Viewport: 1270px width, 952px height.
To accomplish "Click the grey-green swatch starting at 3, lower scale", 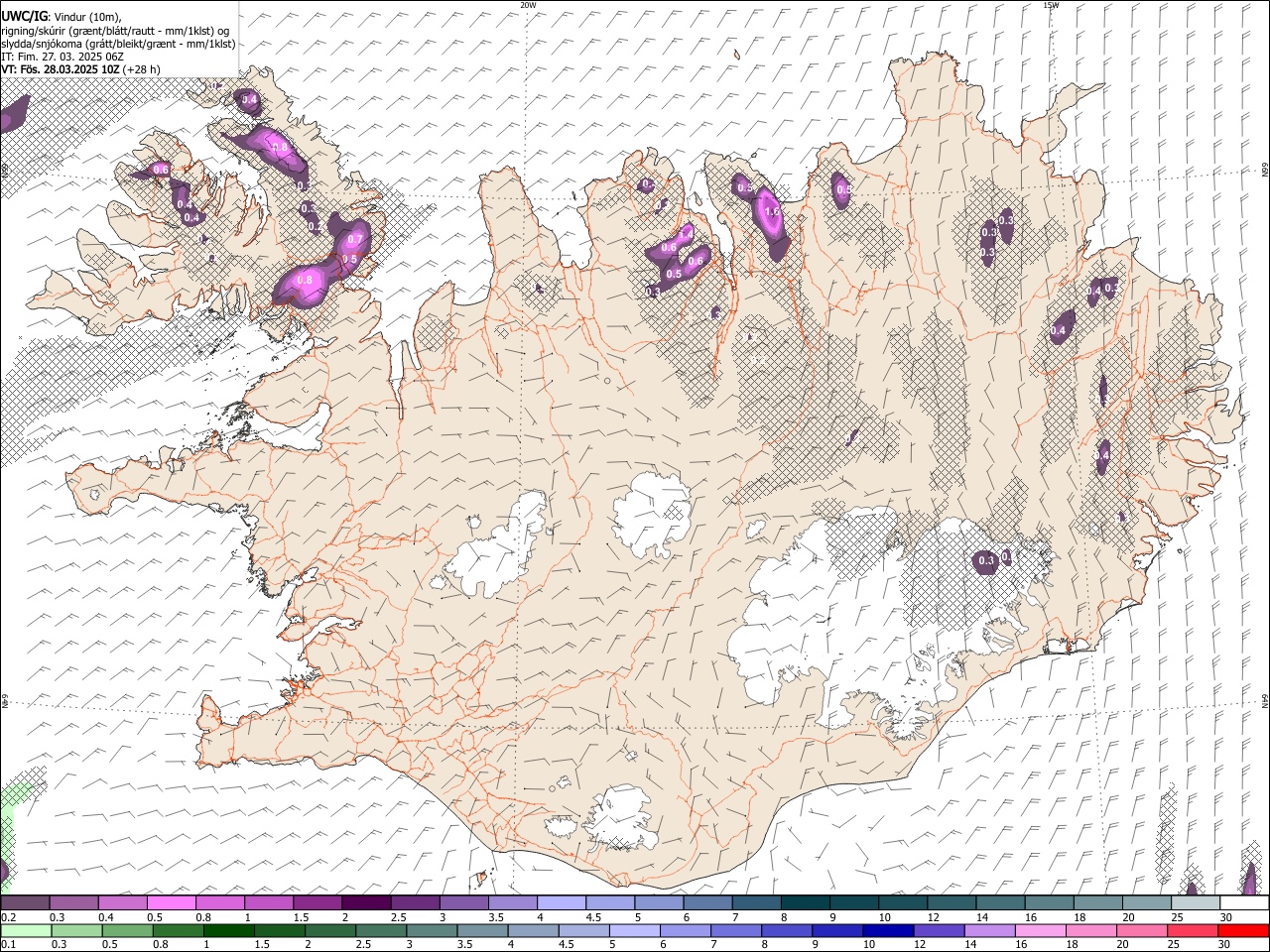I will (x=432, y=930).
